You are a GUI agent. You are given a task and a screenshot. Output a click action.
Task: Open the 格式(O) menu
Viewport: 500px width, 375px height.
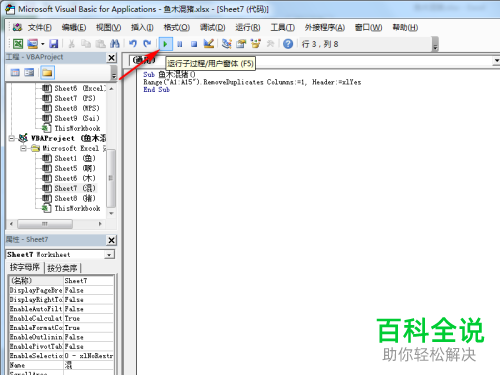[177, 27]
